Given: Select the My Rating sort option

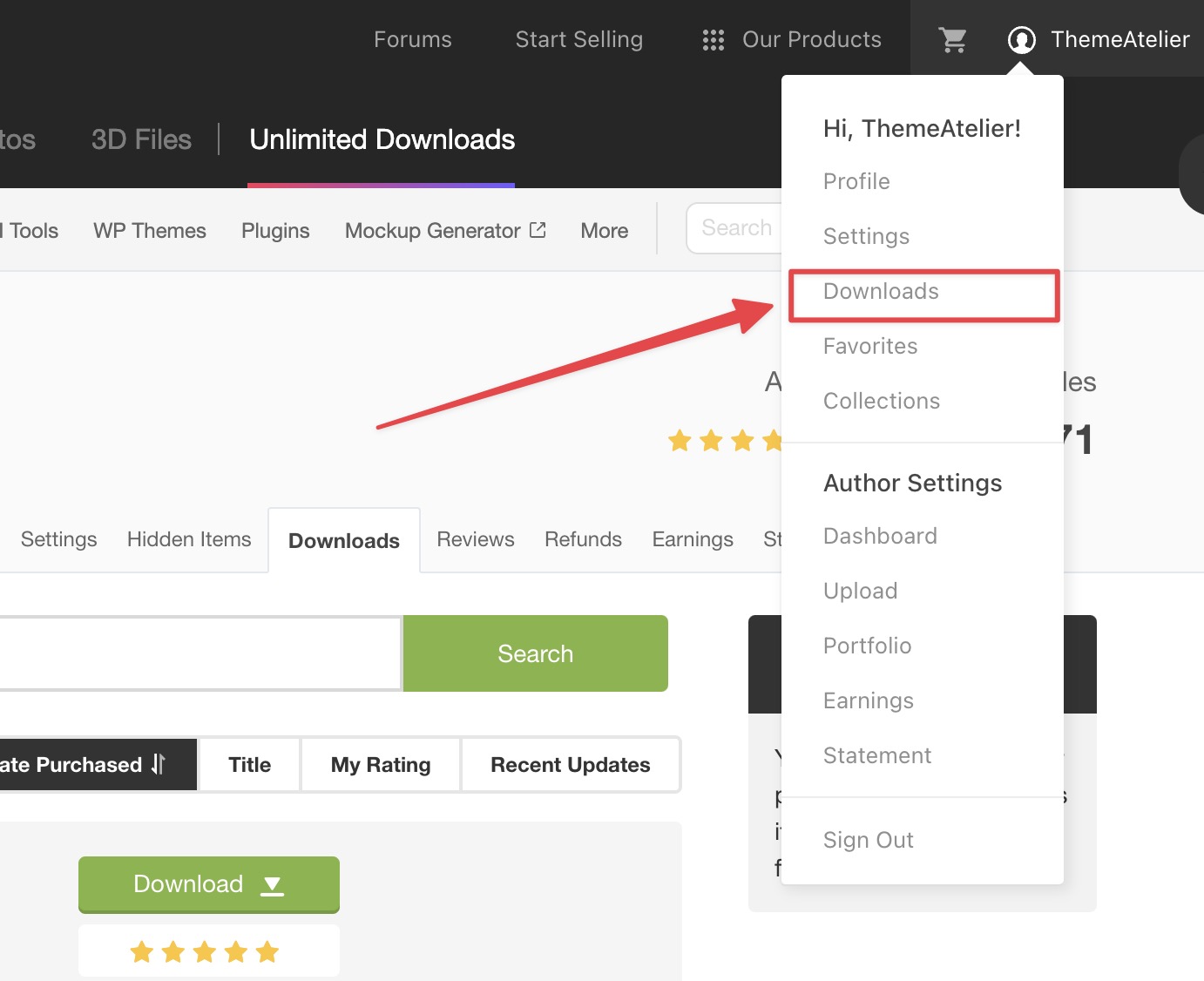Looking at the screenshot, I should coord(380,764).
